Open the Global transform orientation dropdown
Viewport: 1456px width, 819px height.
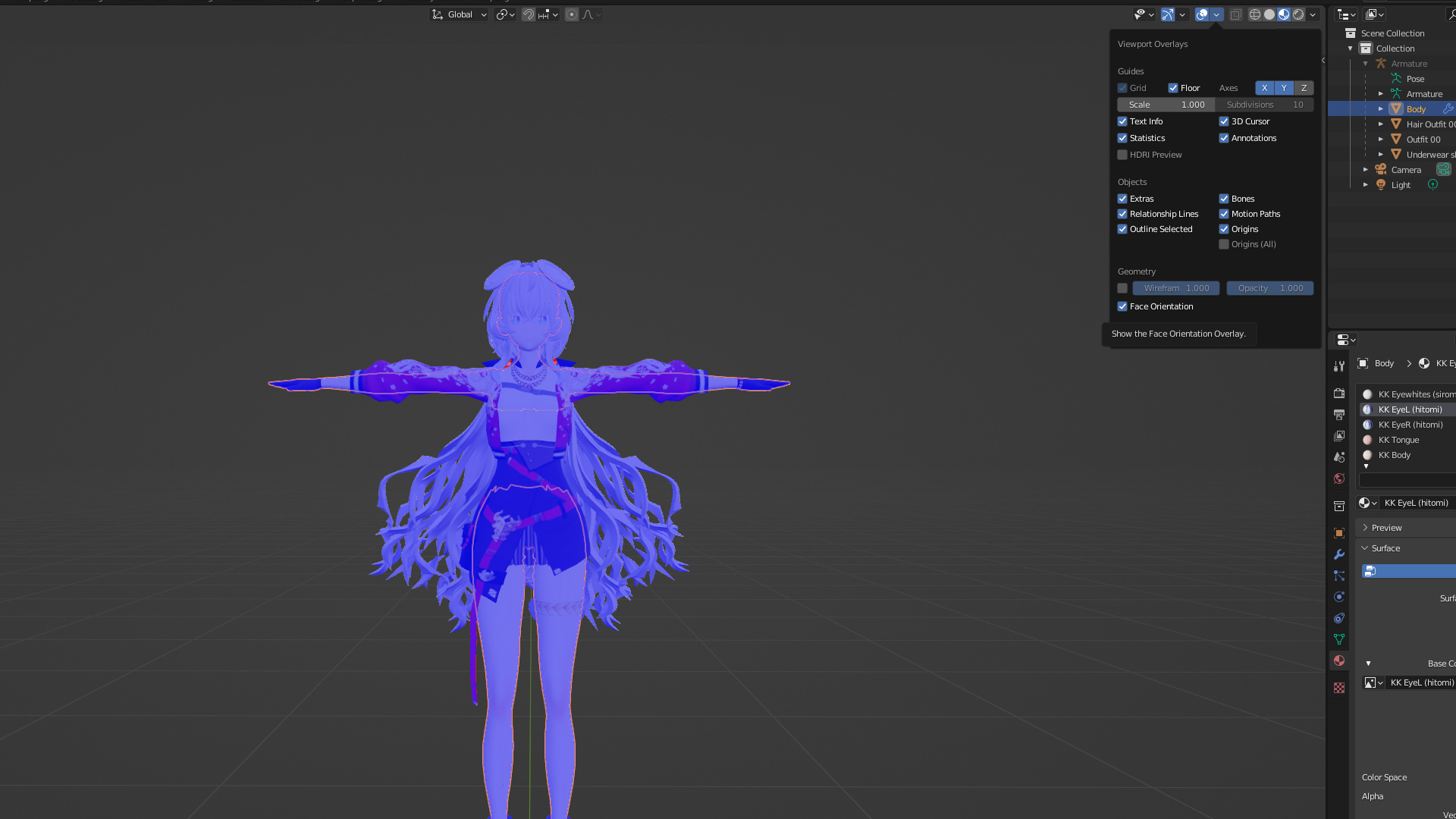460,14
